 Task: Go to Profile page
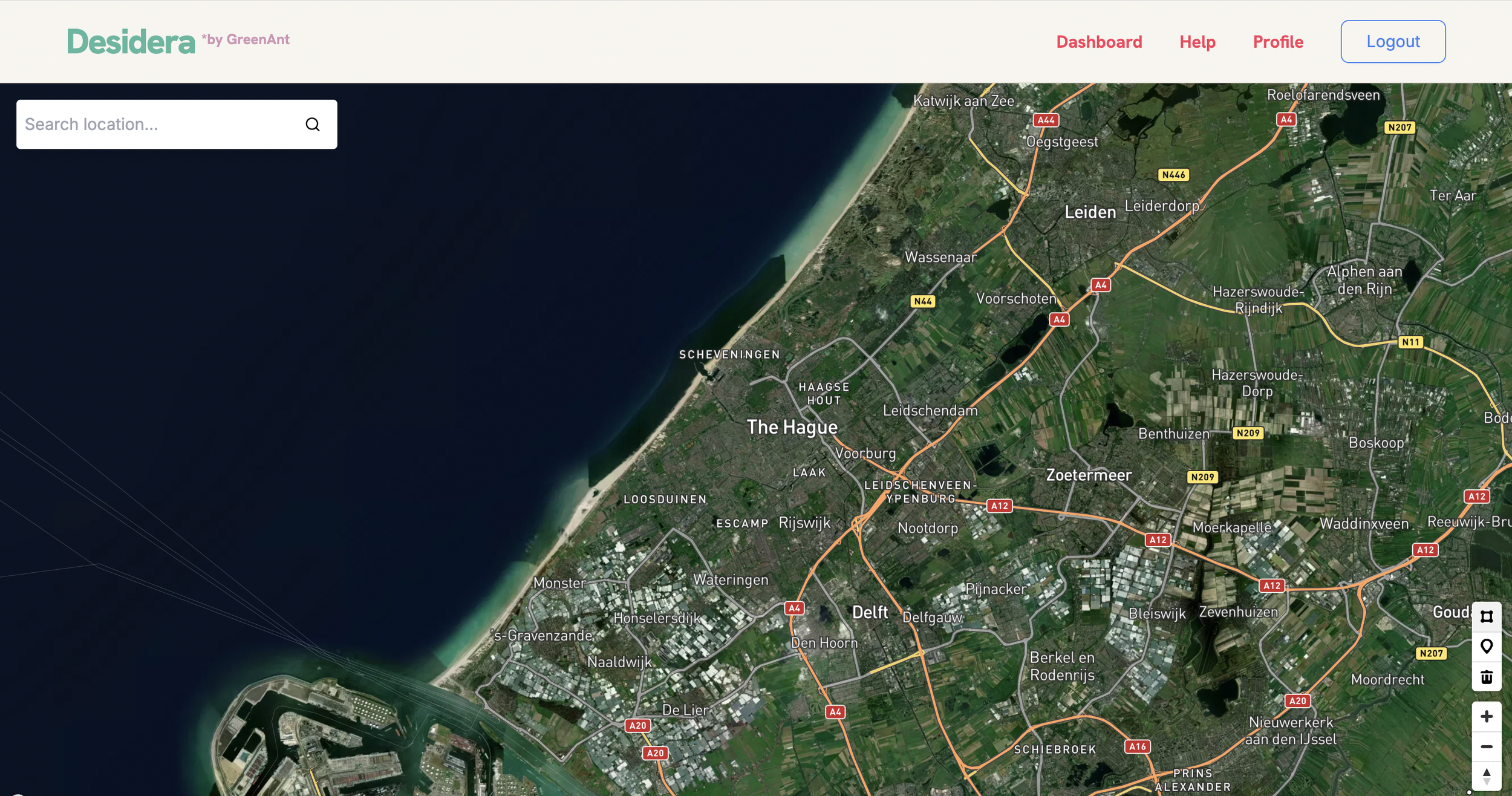click(1278, 42)
